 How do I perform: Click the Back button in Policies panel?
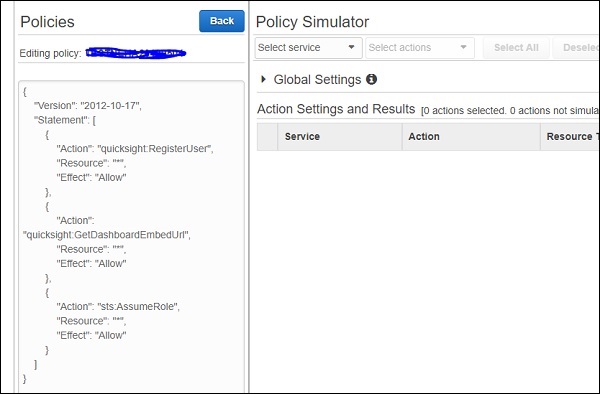222,21
